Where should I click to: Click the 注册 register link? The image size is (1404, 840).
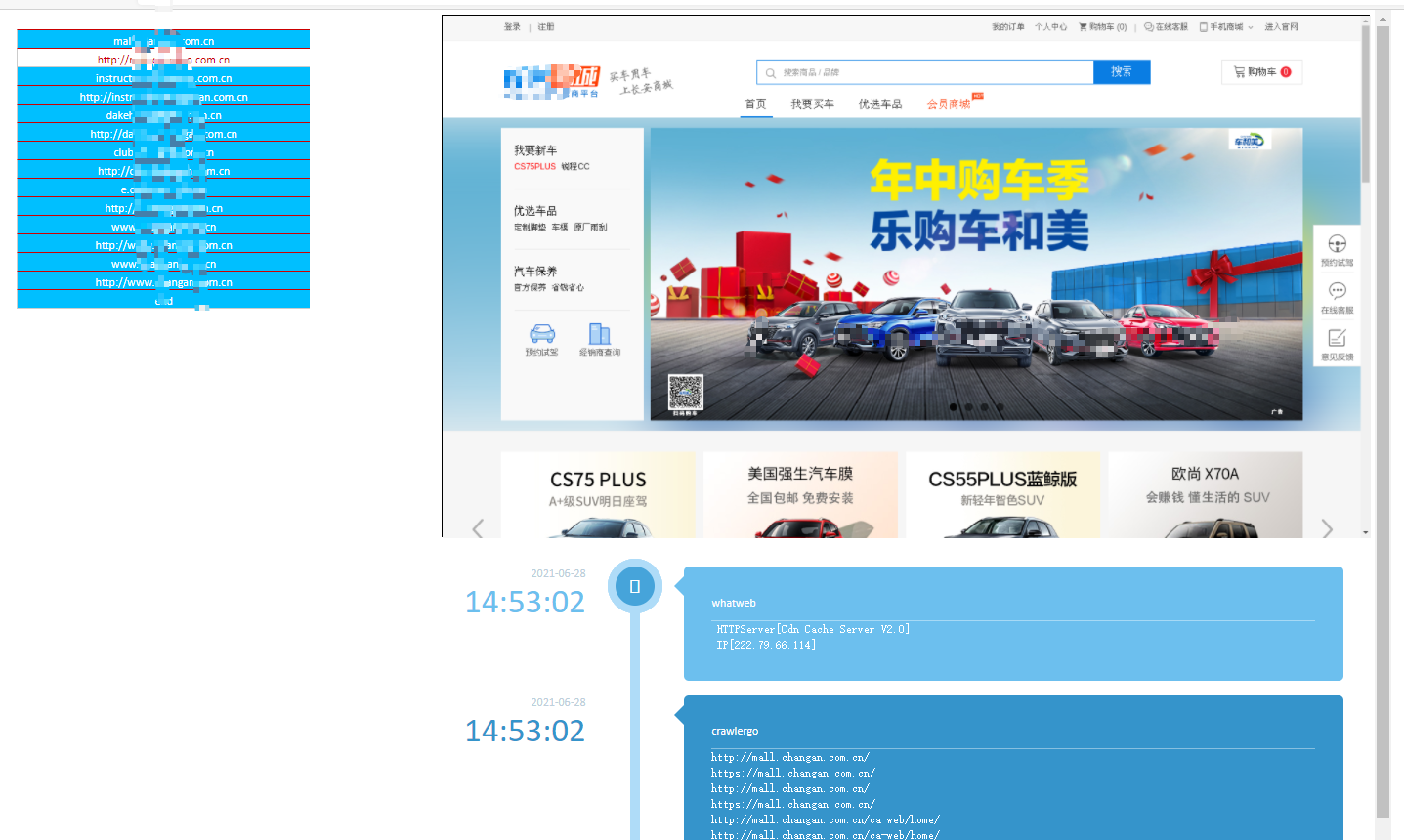pyautogui.click(x=546, y=27)
